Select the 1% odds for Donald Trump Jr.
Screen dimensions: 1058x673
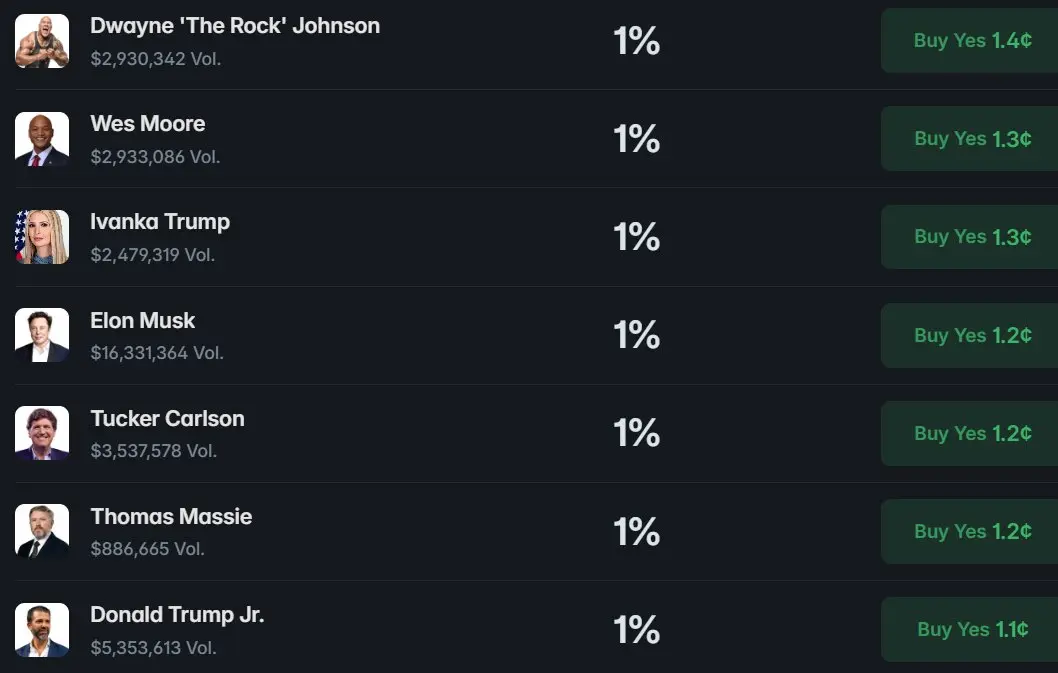coord(636,630)
